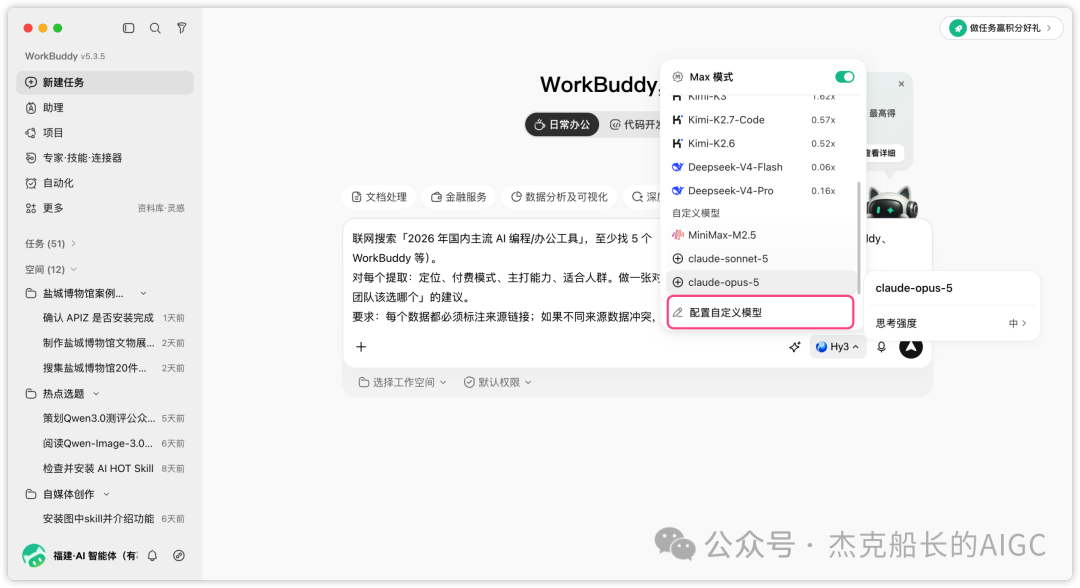Click the compass icon beside the bell
The image size is (1080, 588).
[178, 556]
